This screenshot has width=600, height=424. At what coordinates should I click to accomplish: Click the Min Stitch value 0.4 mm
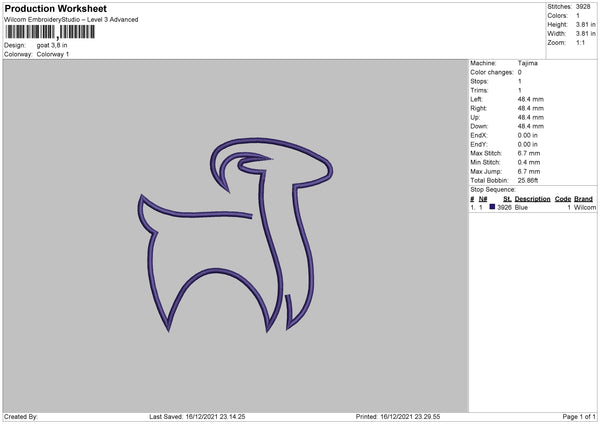tap(529, 163)
